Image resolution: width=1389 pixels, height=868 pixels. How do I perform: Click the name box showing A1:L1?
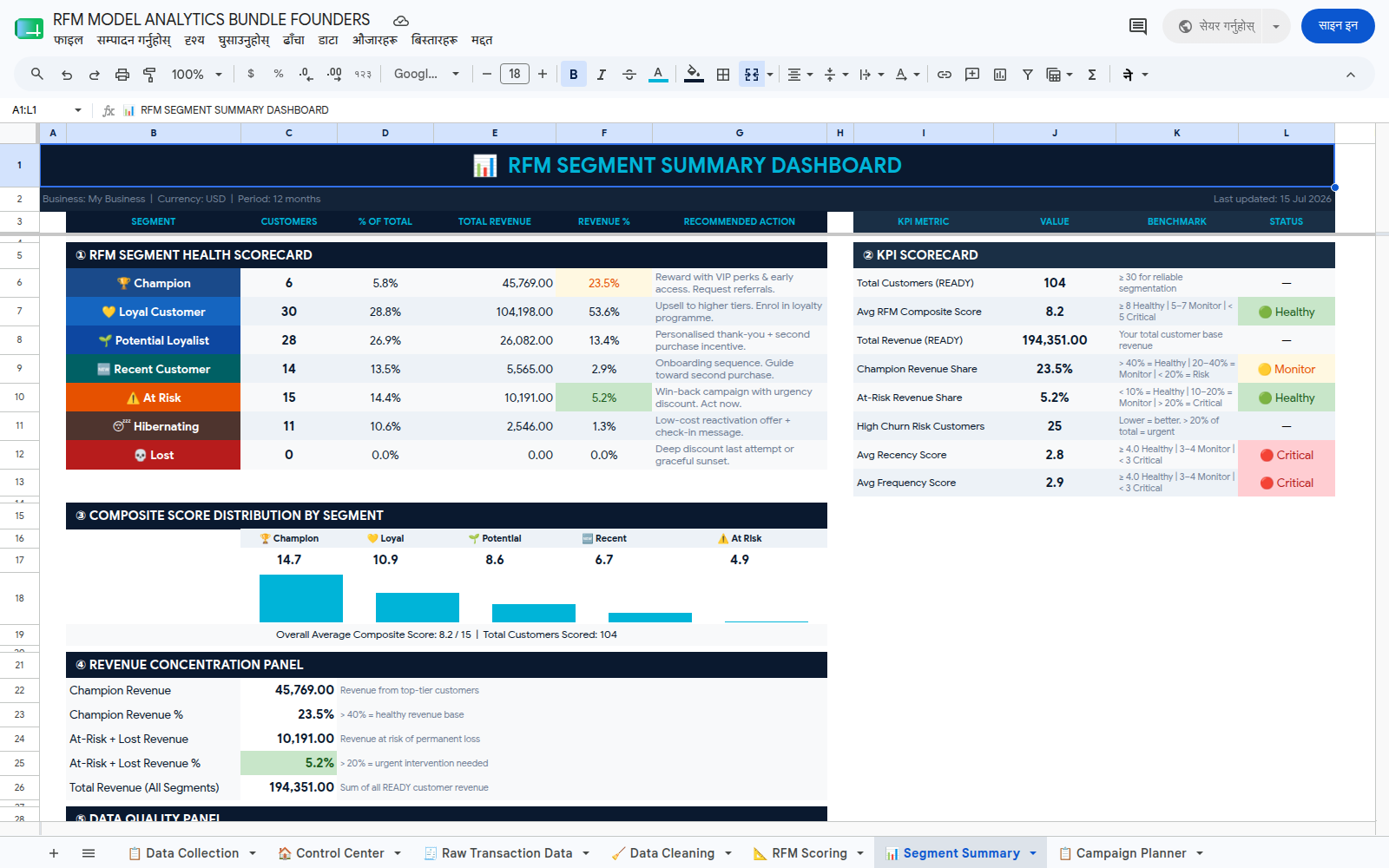39,110
